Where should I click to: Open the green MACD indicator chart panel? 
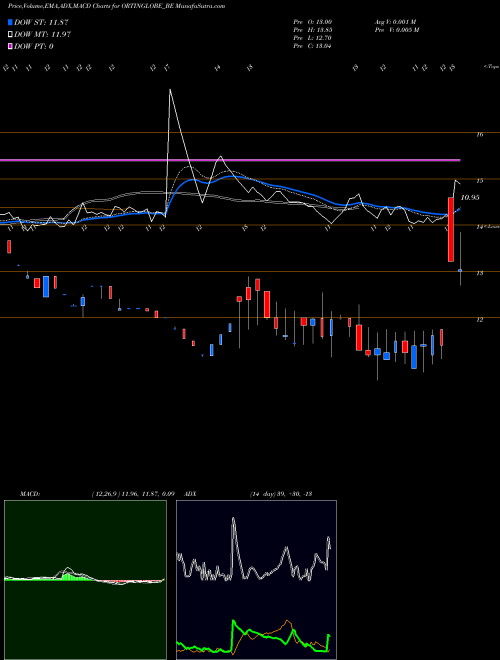point(85,580)
